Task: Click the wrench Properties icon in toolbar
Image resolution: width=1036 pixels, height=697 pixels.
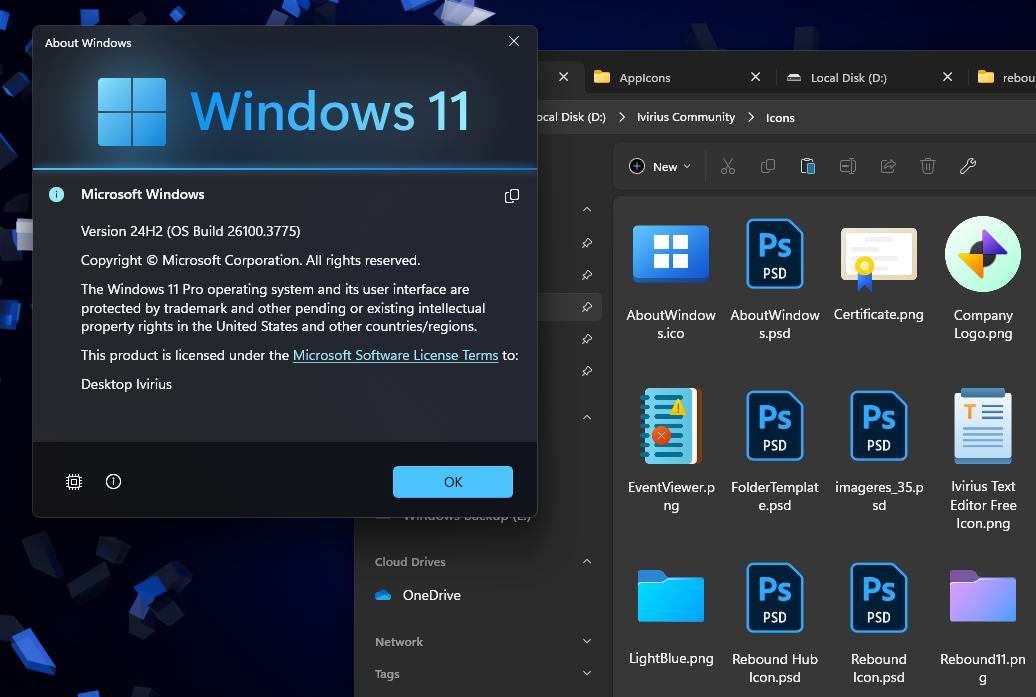Action: tap(968, 166)
